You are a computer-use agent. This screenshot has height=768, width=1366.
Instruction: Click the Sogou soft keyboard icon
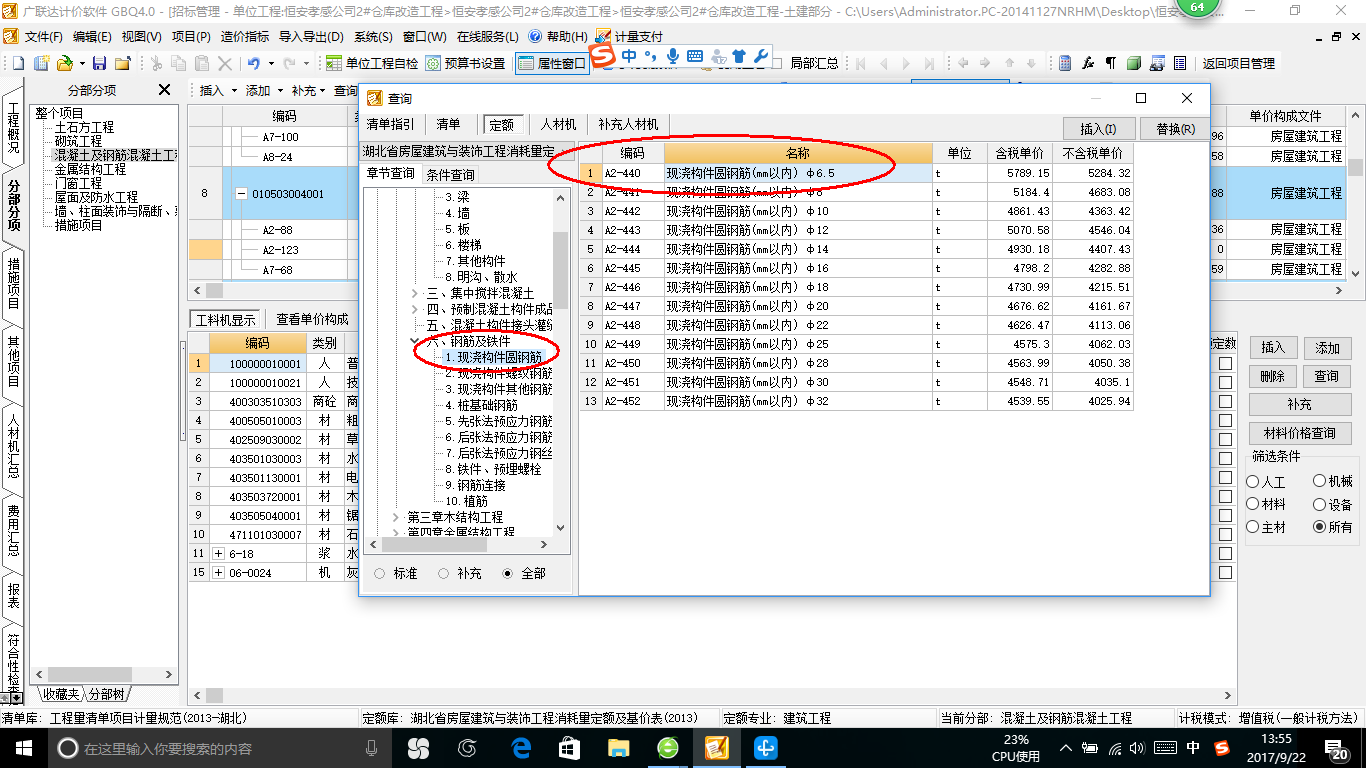(695, 56)
